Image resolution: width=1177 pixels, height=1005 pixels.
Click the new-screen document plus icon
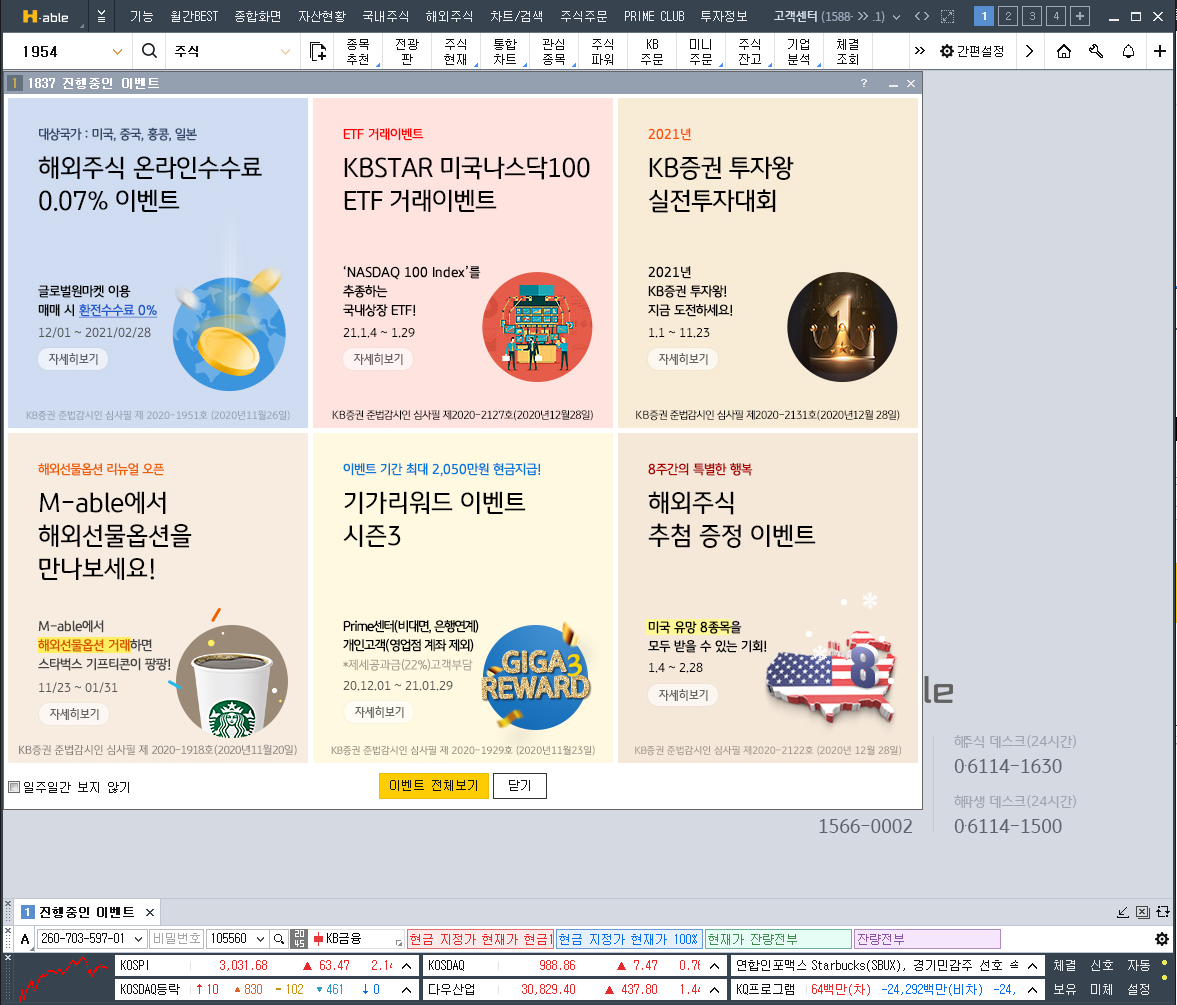(318, 51)
